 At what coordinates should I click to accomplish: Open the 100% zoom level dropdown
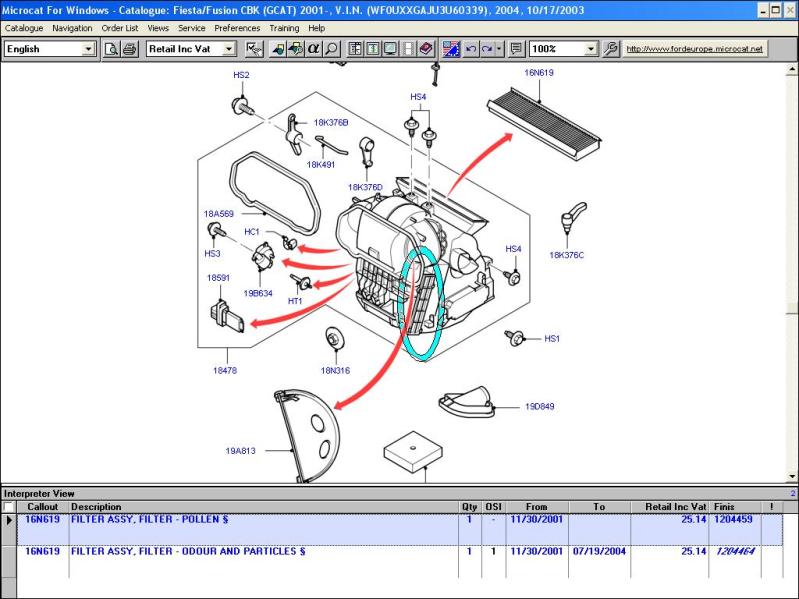[589, 48]
